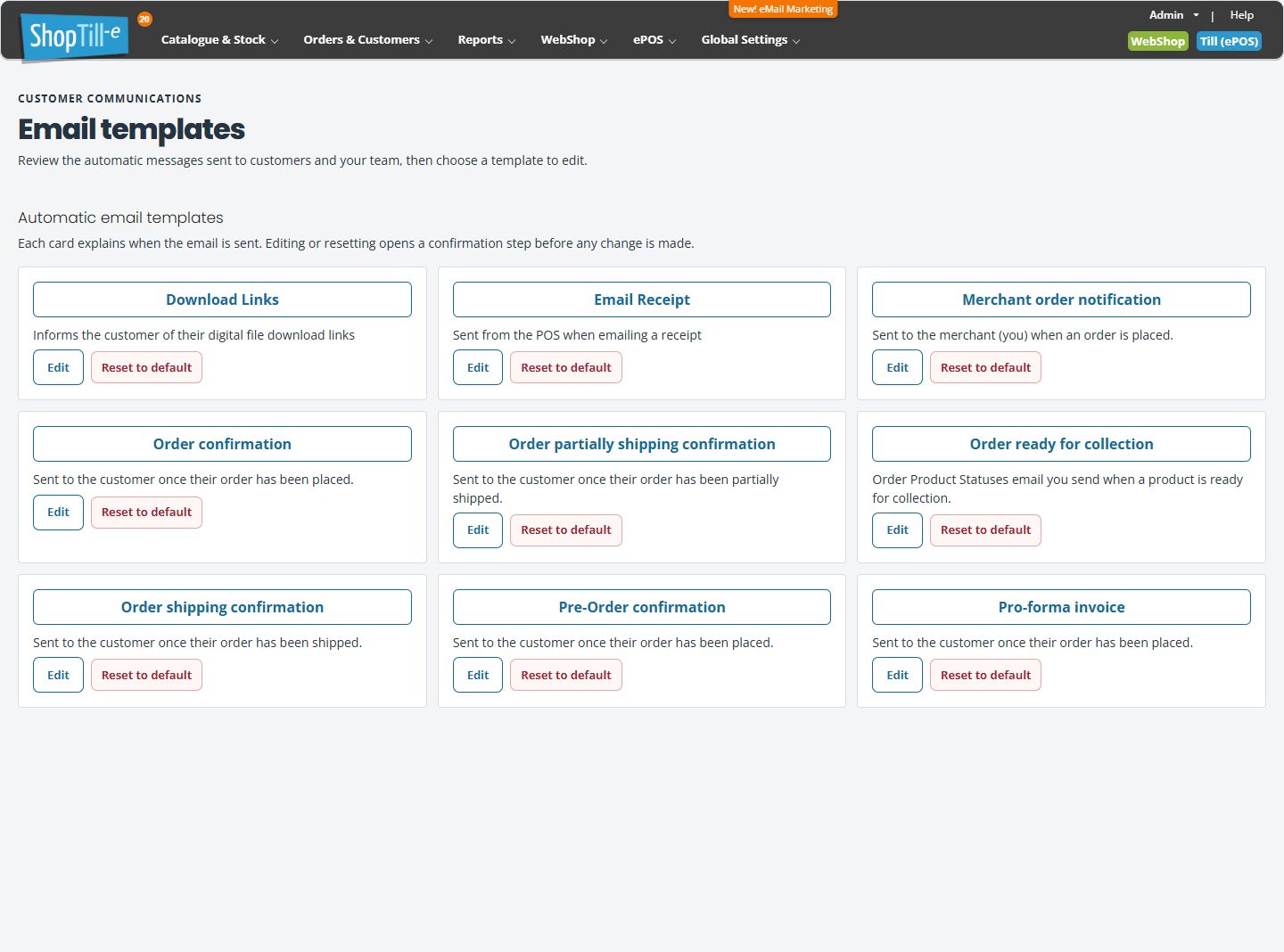Reset Order partially shipping confirmation to default
Screen dimensions: 1284x952
click(566, 530)
